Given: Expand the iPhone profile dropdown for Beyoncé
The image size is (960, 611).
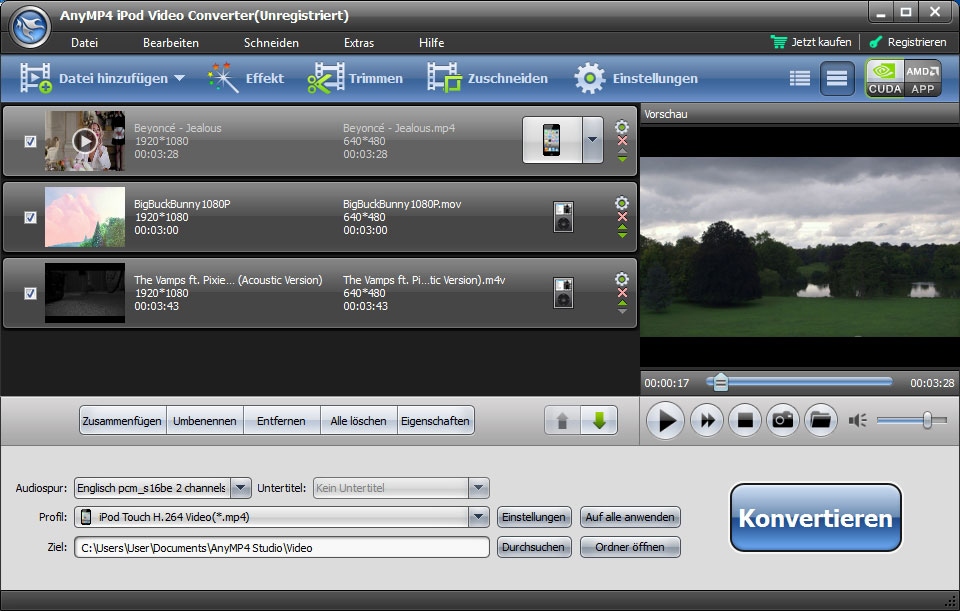Looking at the screenshot, I should click(x=592, y=140).
